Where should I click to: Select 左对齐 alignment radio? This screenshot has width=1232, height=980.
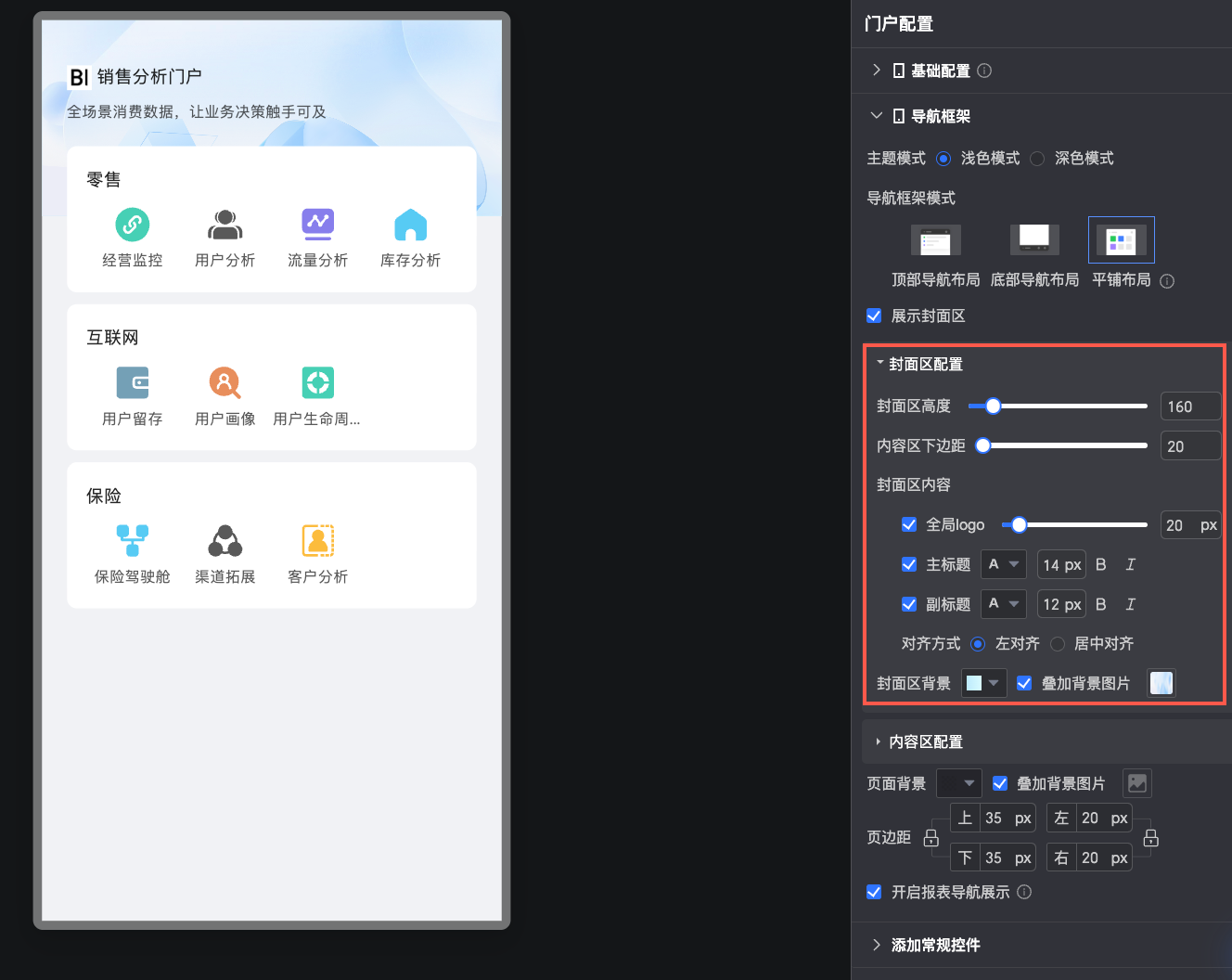978,644
